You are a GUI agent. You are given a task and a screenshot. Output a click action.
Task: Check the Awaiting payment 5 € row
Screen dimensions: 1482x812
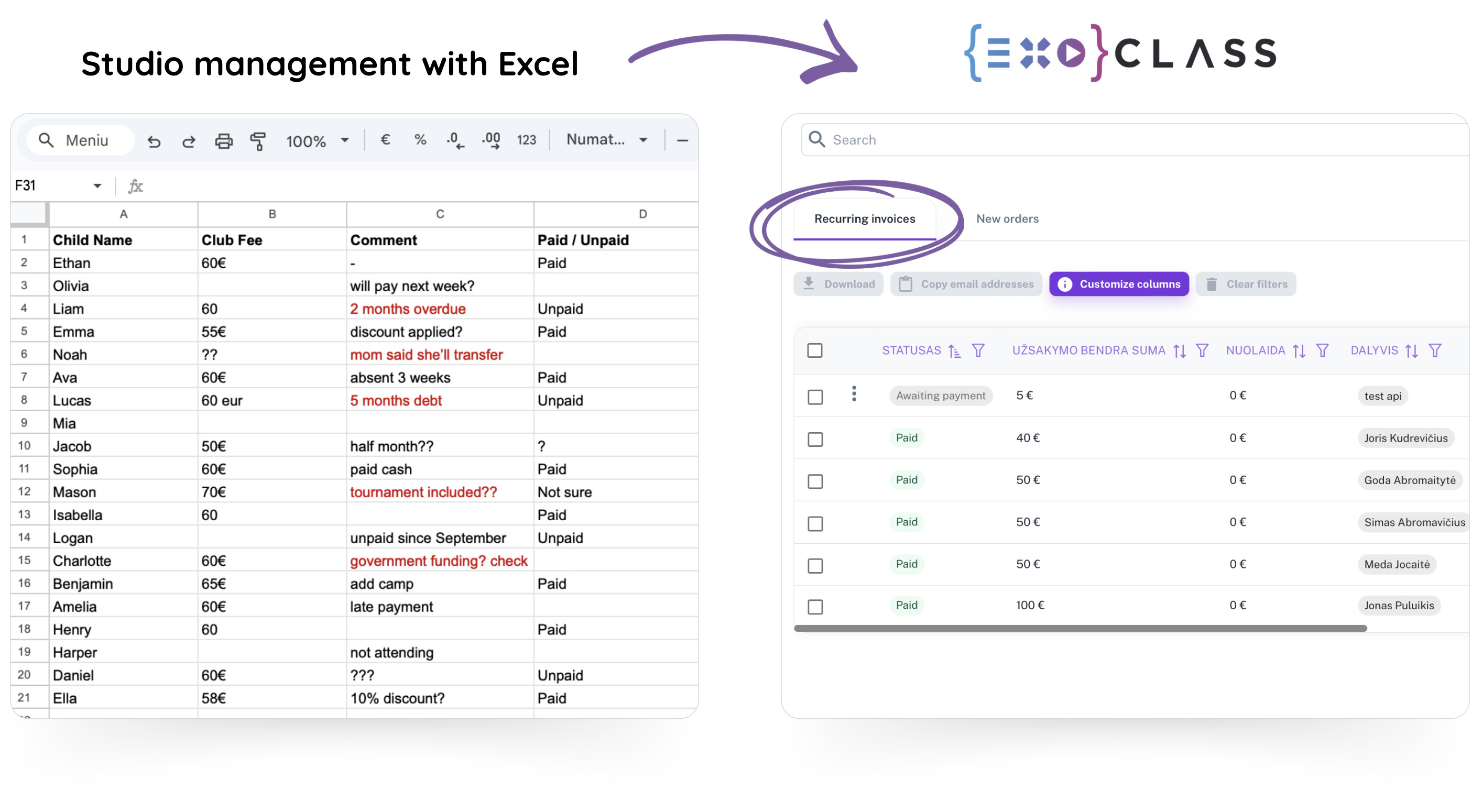pyautogui.click(x=815, y=397)
